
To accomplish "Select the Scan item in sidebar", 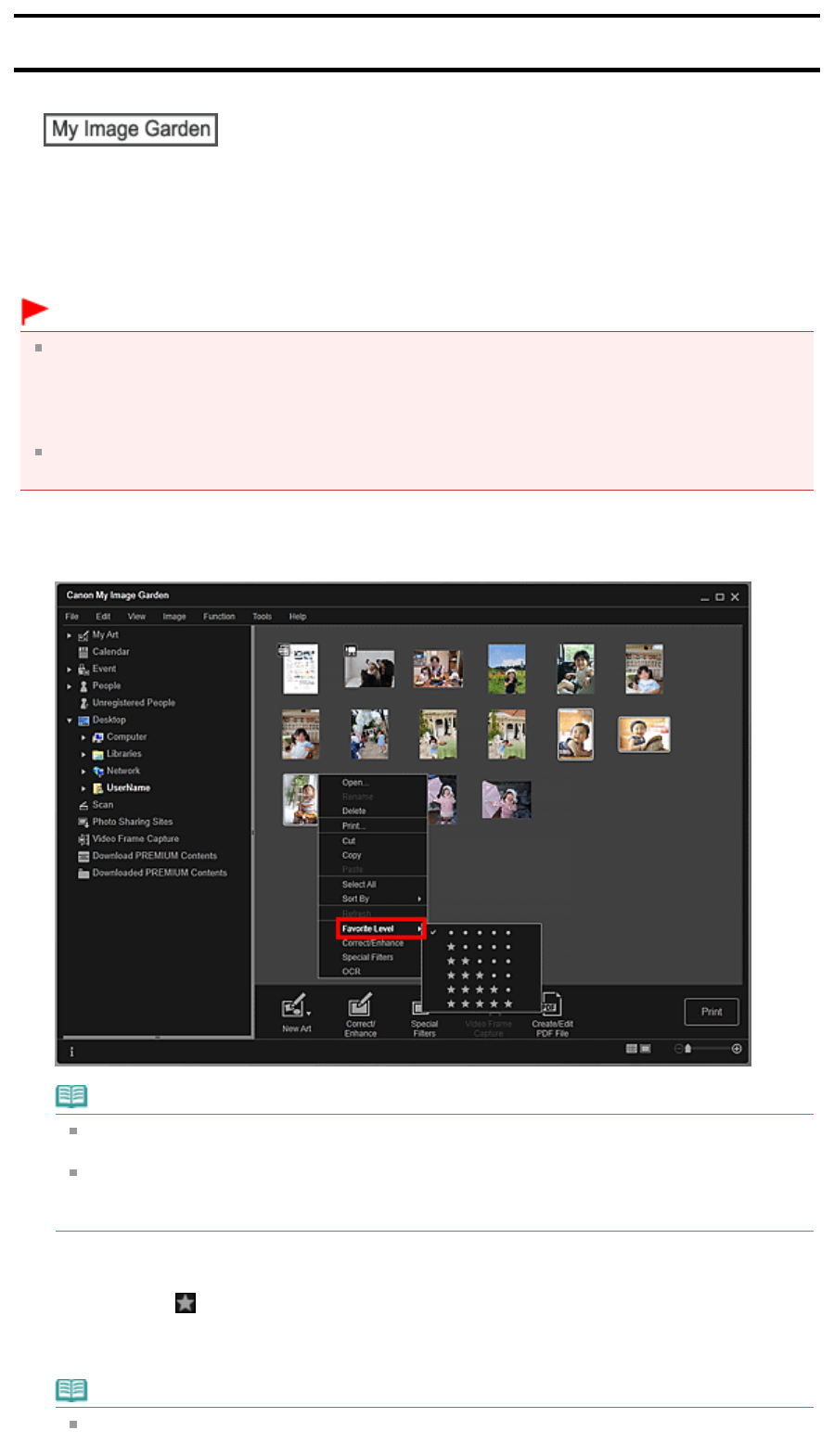I will click(102, 805).
